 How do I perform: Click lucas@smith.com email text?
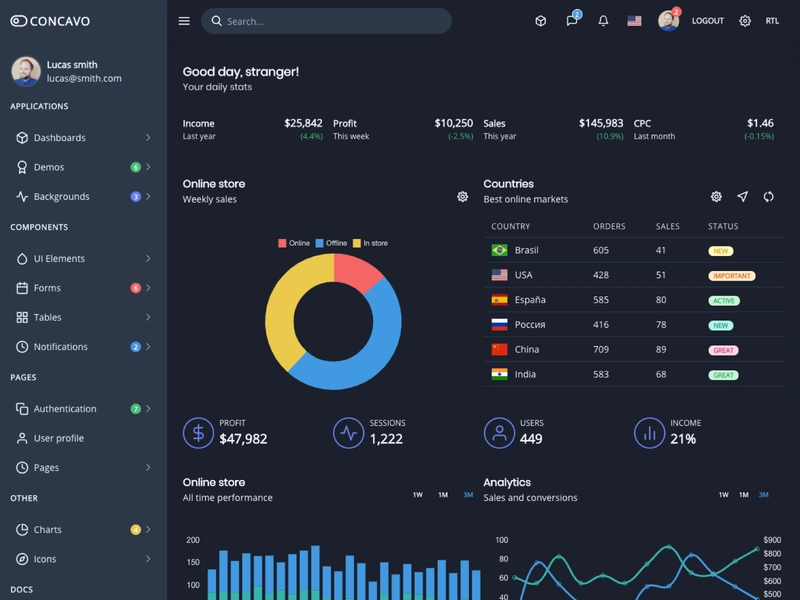point(84,78)
